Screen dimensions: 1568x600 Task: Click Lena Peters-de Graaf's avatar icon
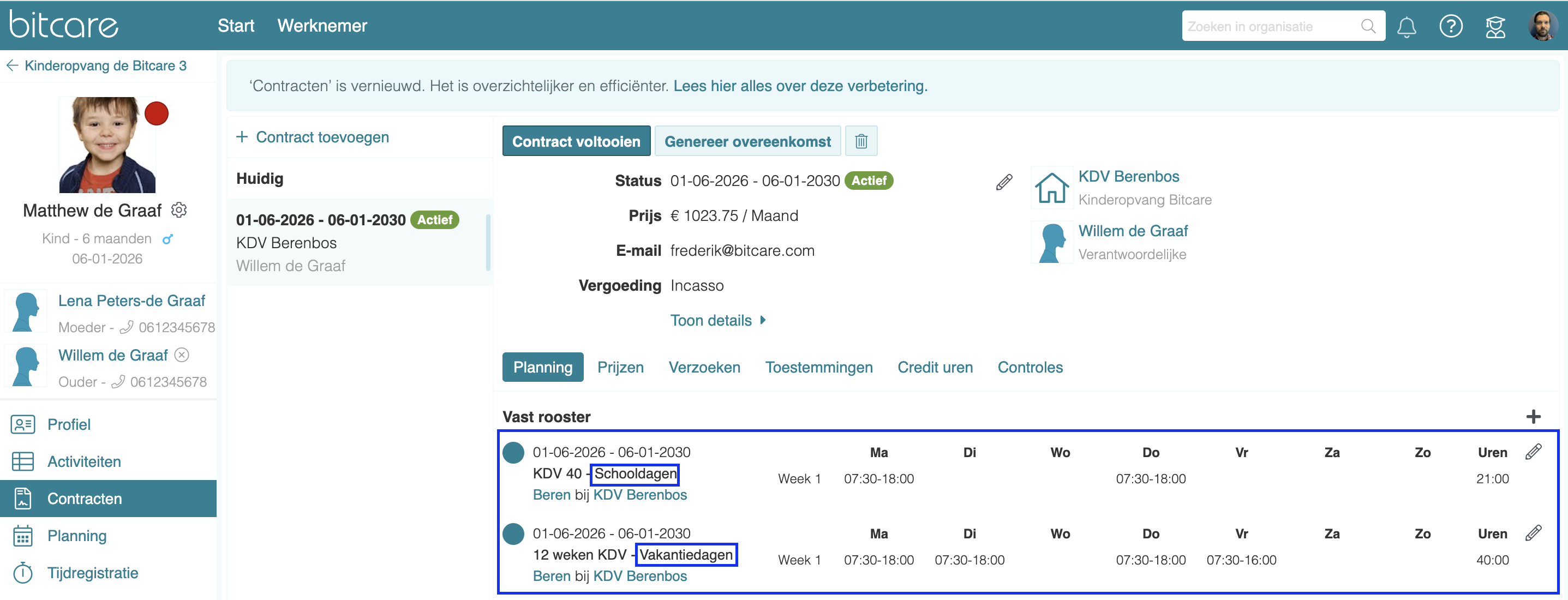[x=26, y=312]
